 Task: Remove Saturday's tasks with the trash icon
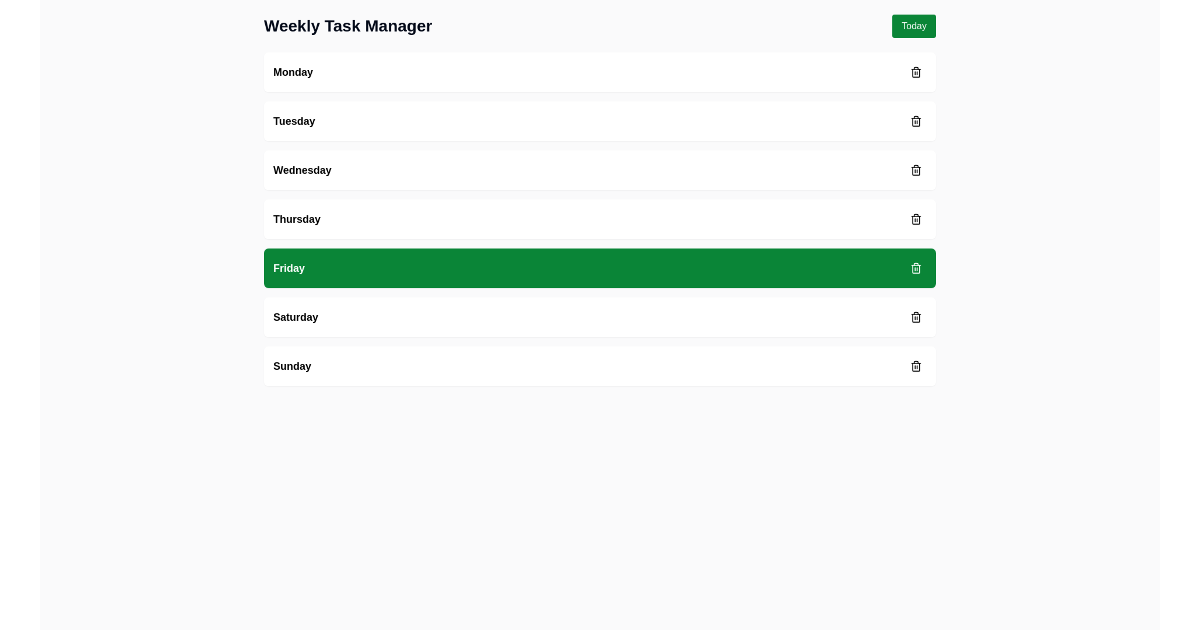tap(916, 317)
